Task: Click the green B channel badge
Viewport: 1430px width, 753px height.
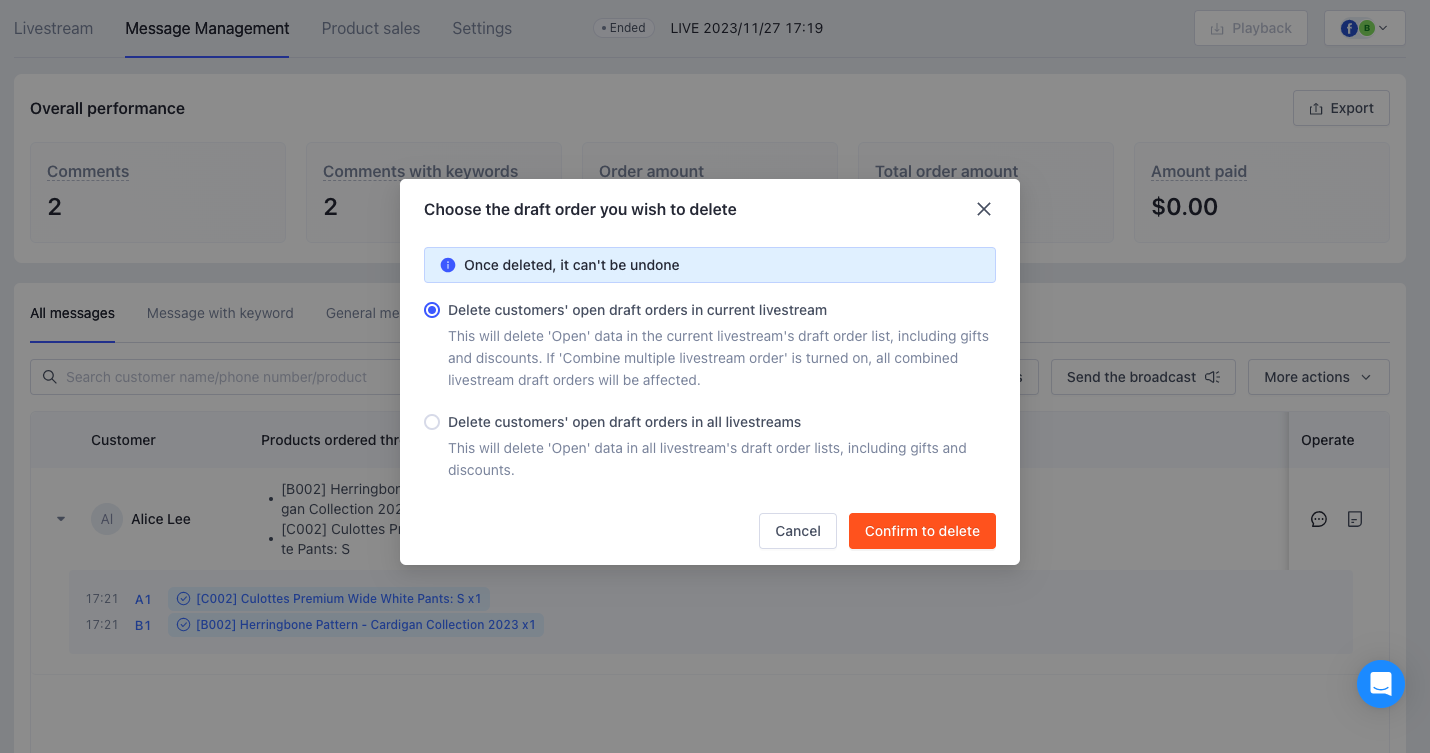Action: [1366, 27]
